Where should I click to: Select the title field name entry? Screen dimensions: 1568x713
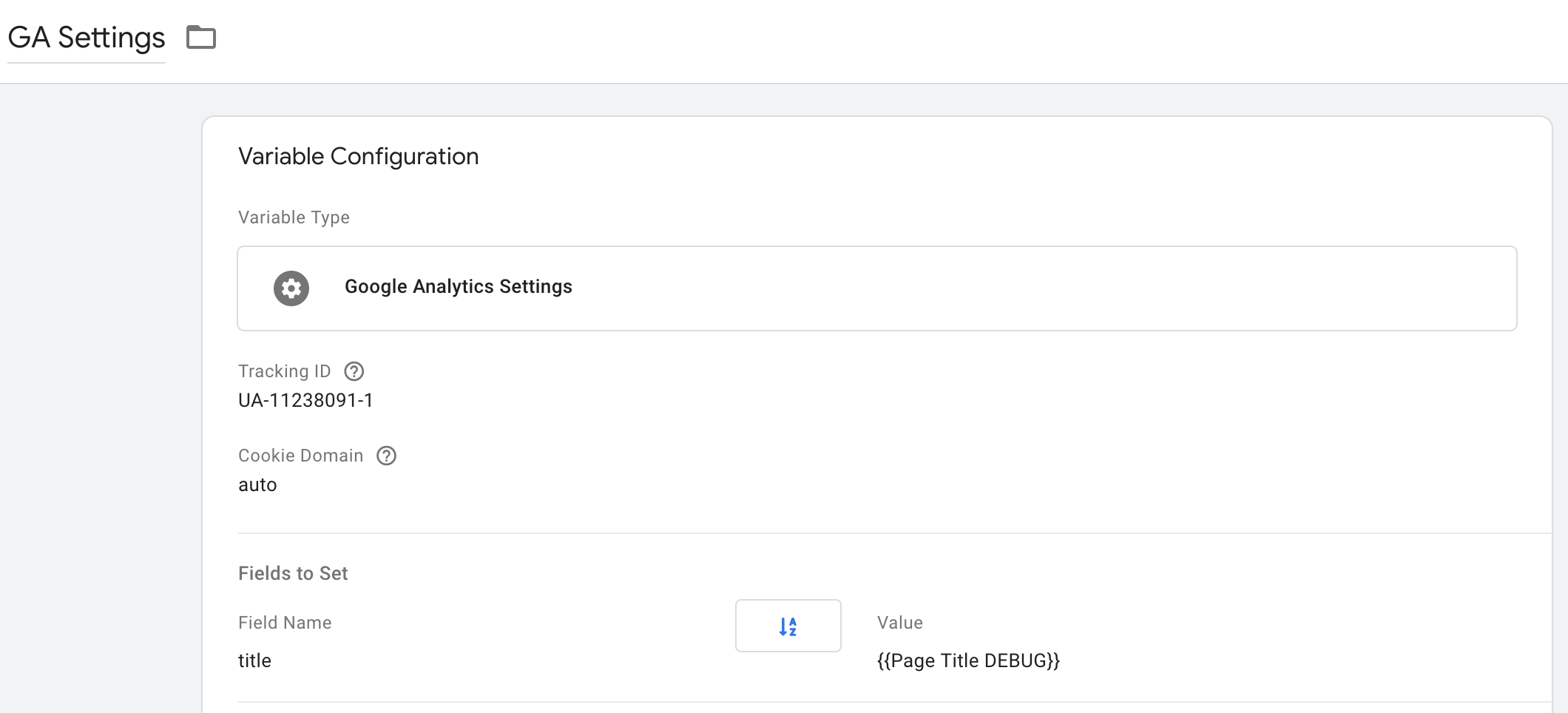tap(254, 660)
